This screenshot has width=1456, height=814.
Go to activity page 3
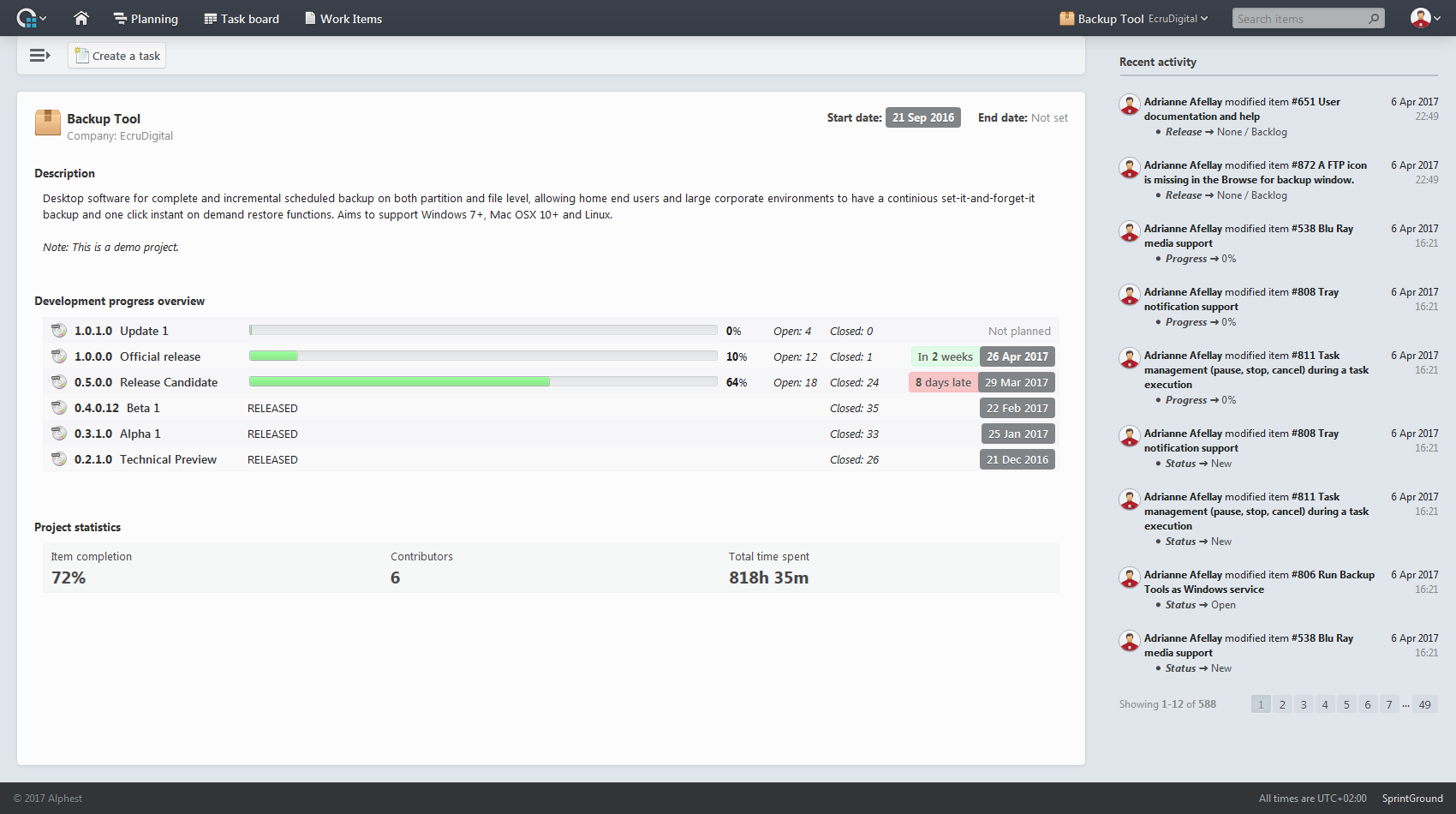pyautogui.click(x=1304, y=704)
